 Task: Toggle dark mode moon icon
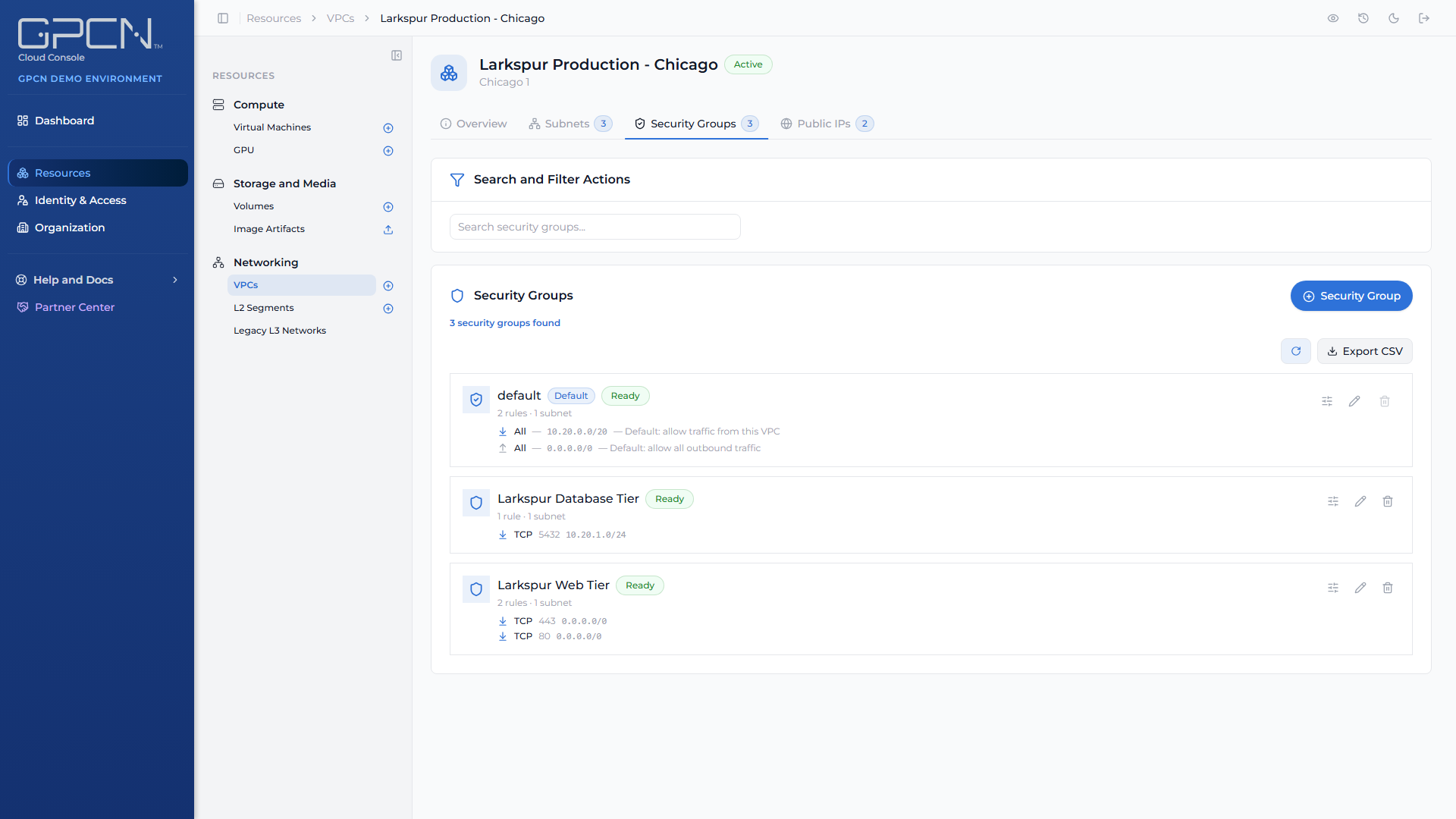pos(1394,18)
